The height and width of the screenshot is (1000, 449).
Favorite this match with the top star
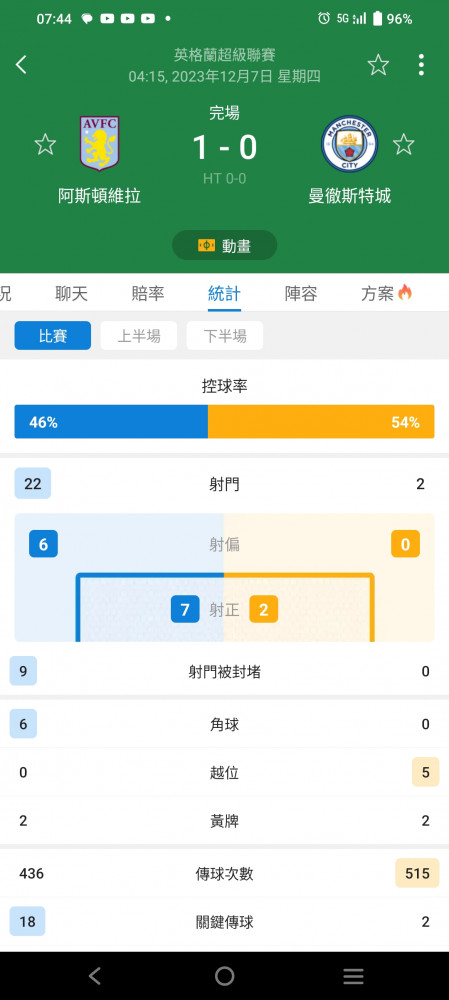(378, 64)
